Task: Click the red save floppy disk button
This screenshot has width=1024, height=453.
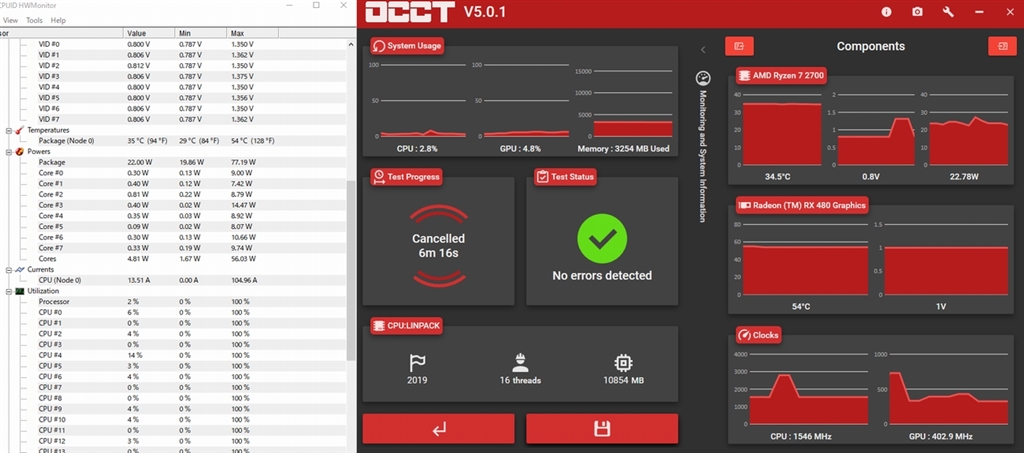Action: point(602,429)
